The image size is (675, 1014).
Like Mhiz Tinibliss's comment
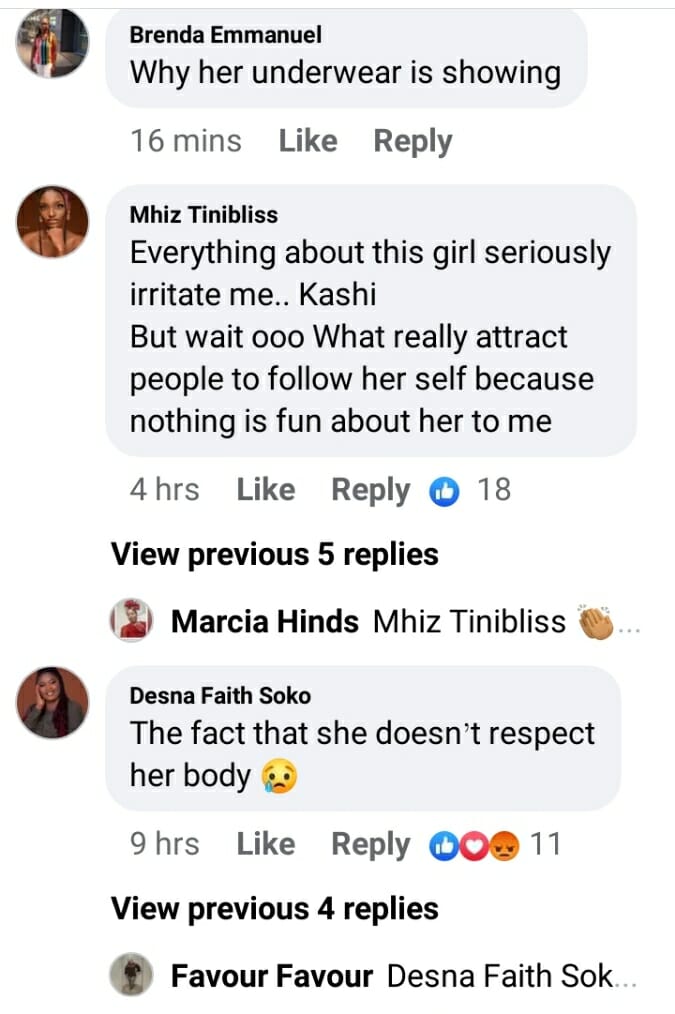pos(265,490)
